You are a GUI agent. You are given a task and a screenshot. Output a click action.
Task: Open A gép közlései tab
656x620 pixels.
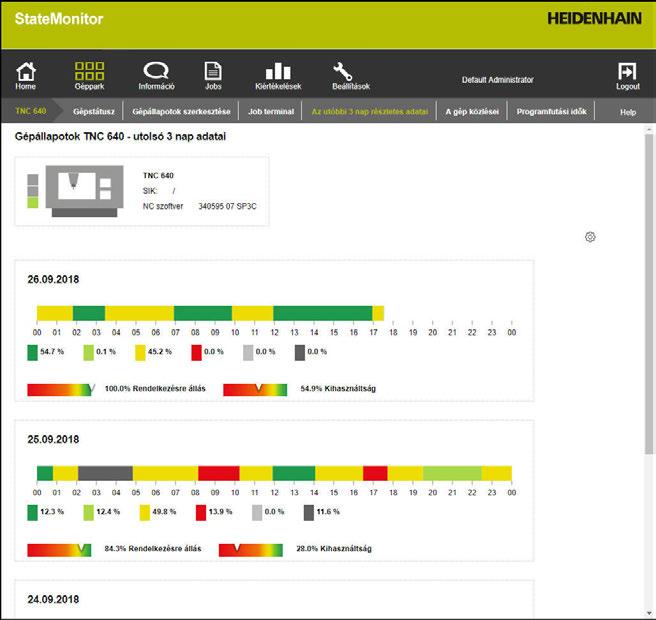pyautogui.click(x=472, y=112)
